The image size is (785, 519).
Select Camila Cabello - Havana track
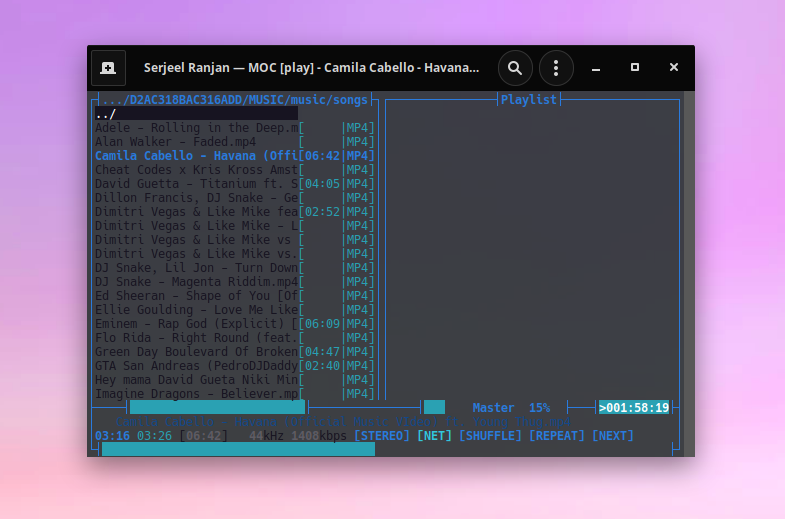click(234, 156)
